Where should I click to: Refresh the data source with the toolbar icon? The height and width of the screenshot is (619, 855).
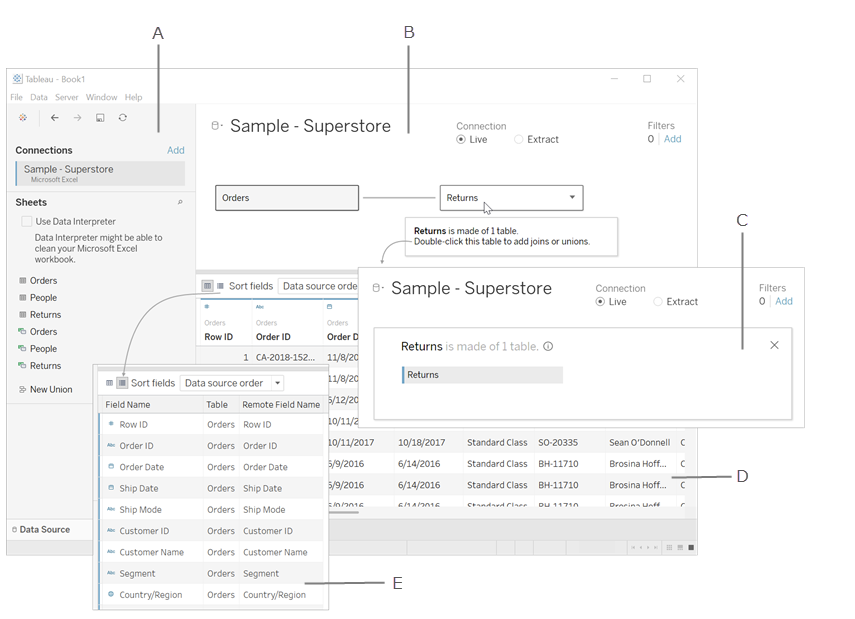[123, 117]
